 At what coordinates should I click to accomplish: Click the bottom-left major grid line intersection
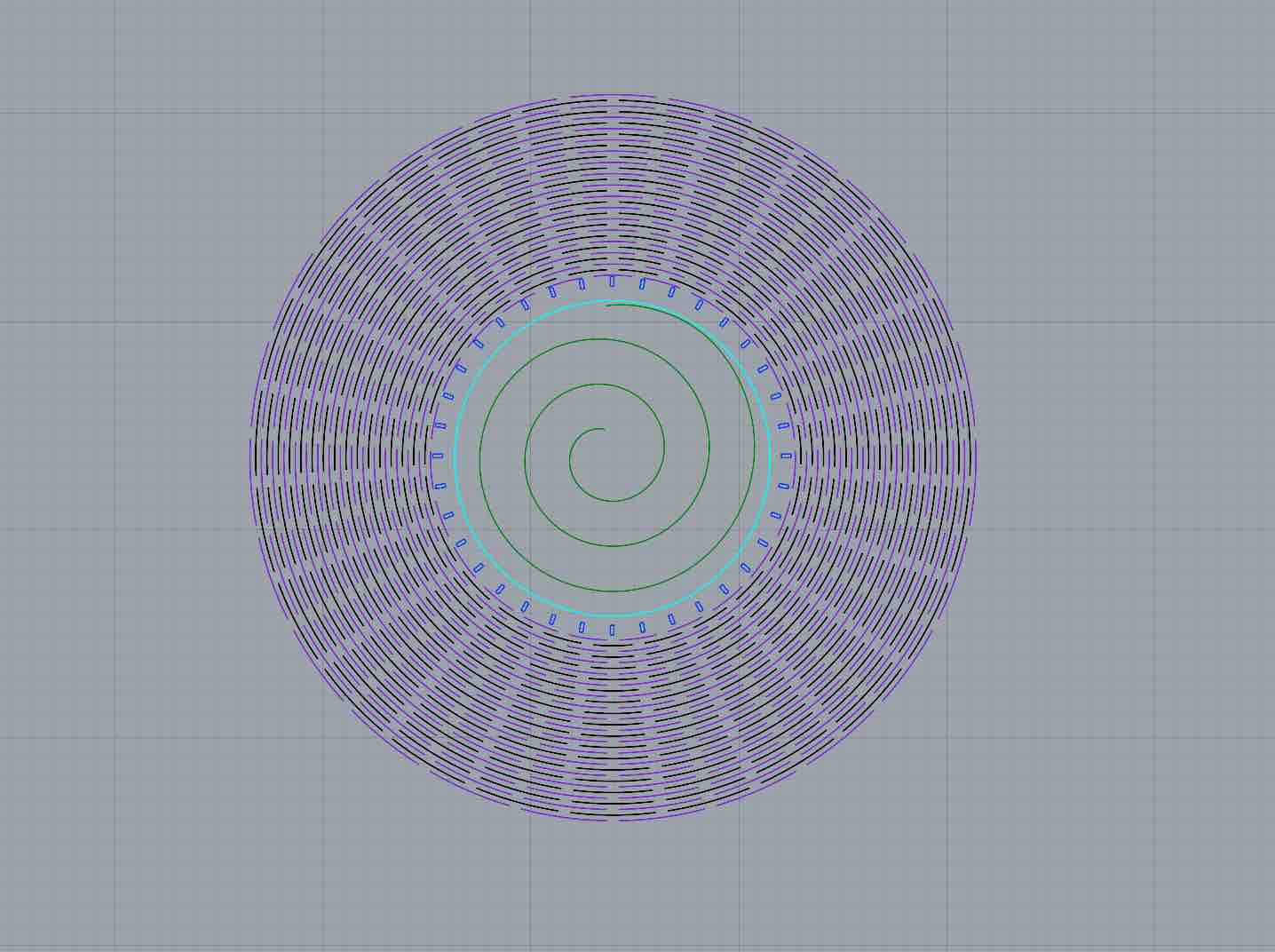[x=115, y=737]
